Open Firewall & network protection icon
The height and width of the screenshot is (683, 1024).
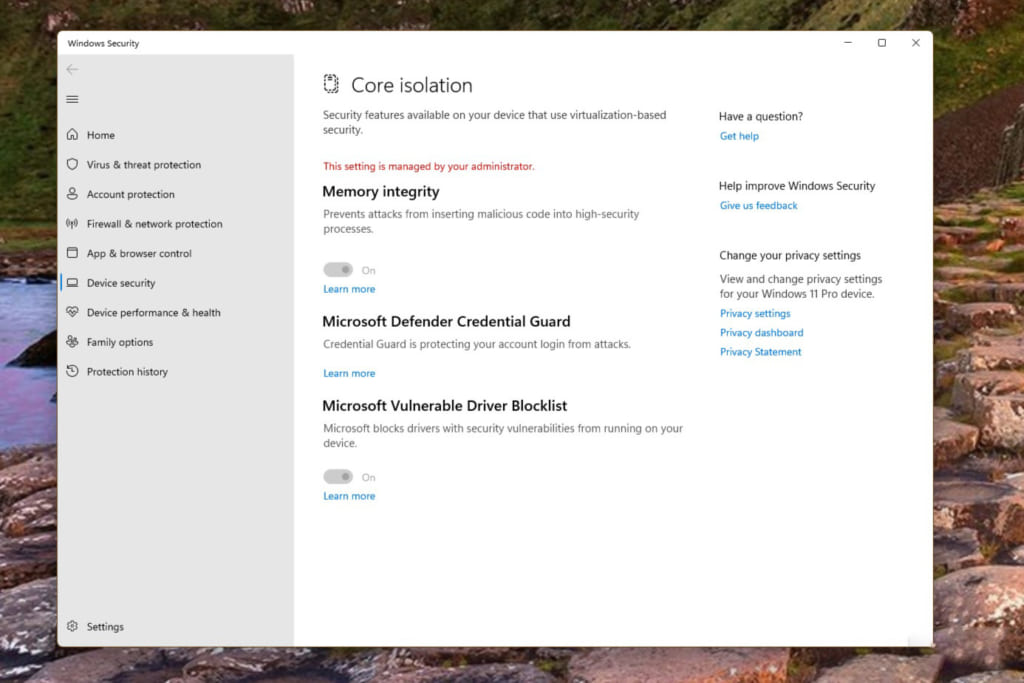coord(72,224)
